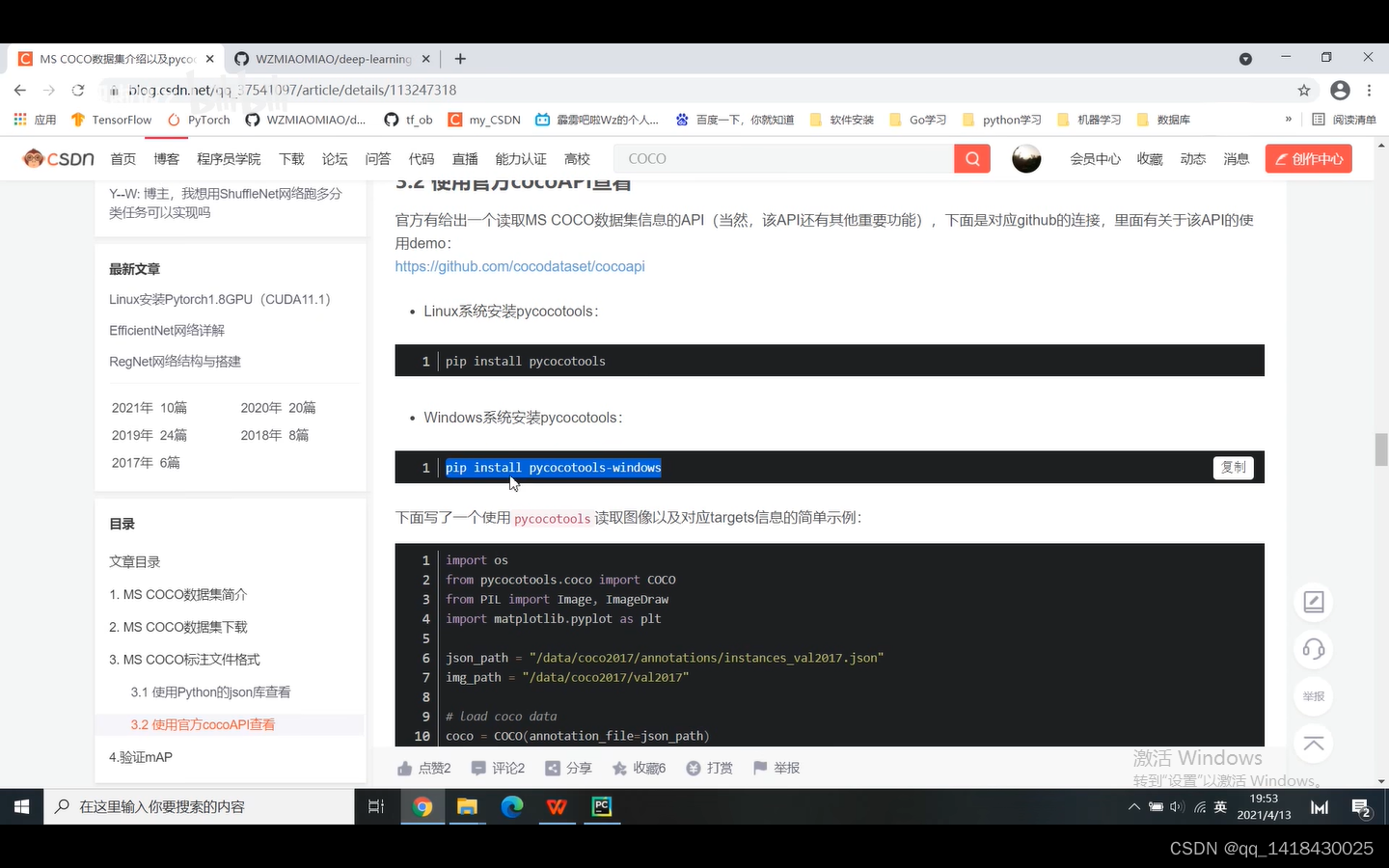
Task: Select the MS COCO dataset CSDN tab
Action: pyautogui.click(x=116, y=59)
